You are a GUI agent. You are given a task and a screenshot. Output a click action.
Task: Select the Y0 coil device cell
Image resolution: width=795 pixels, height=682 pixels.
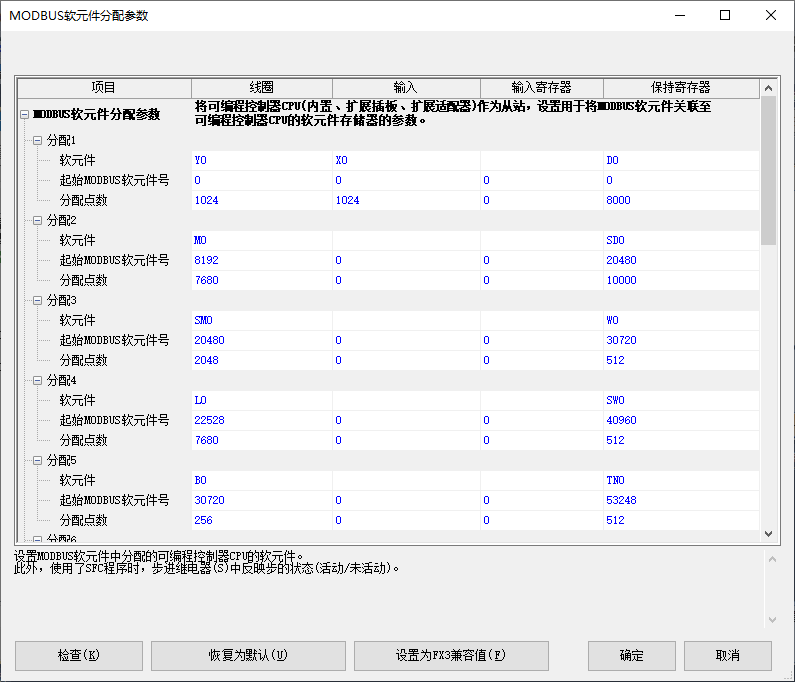262,160
